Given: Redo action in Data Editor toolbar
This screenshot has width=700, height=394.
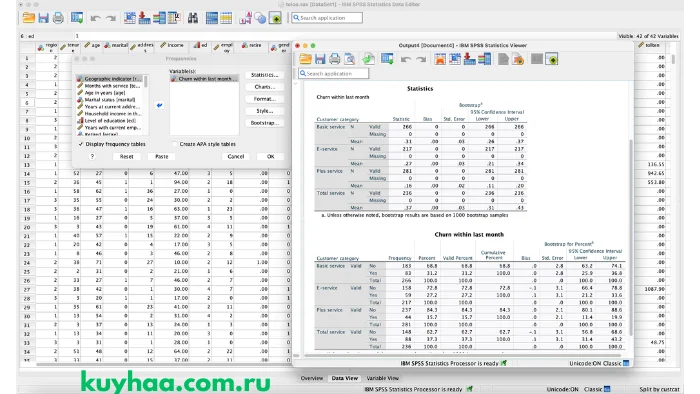Looking at the screenshot, I should pos(111,18).
